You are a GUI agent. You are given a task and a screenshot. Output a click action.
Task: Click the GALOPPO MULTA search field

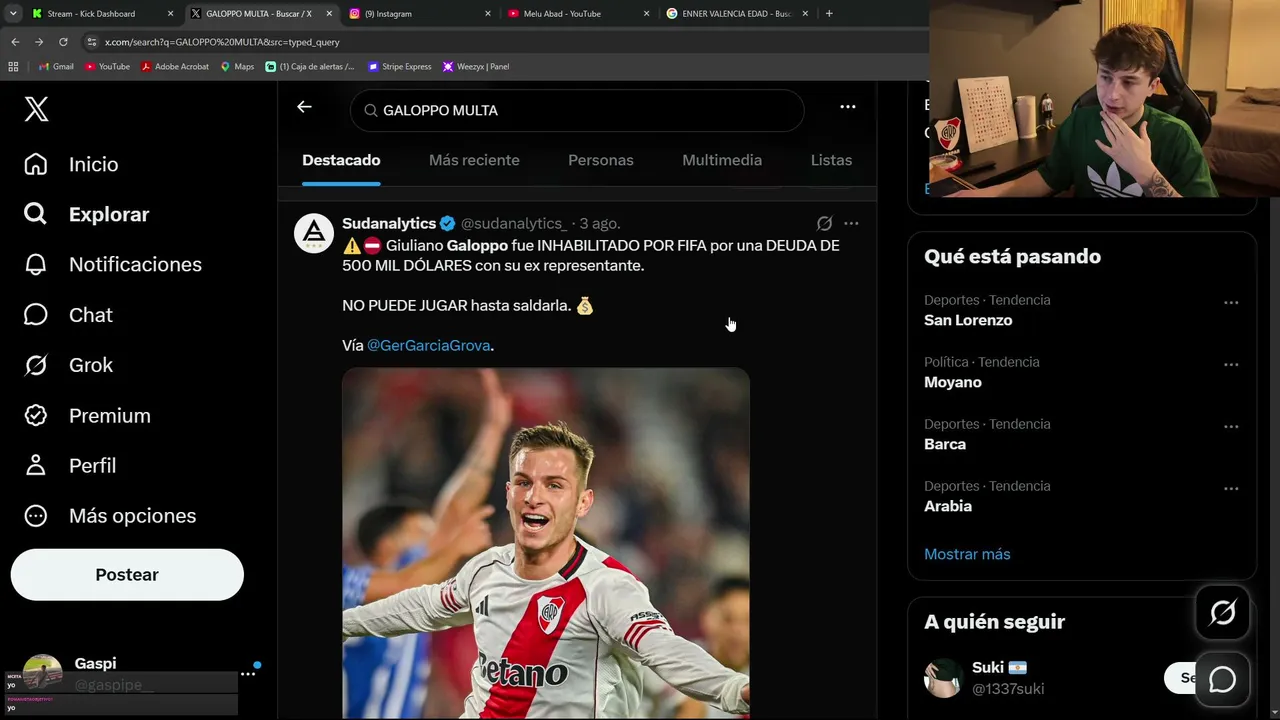(577, 110)
